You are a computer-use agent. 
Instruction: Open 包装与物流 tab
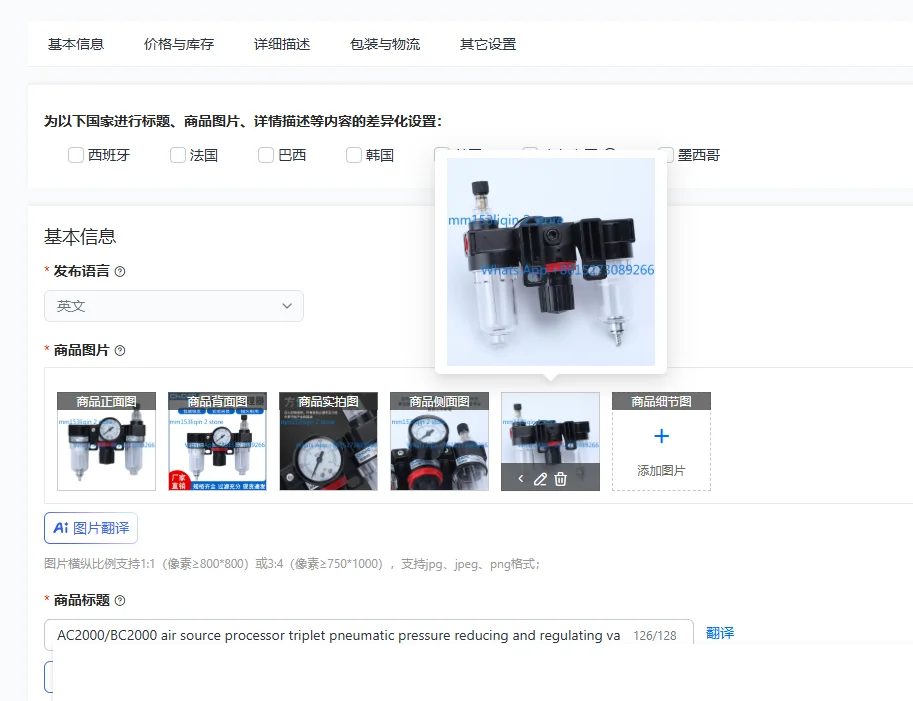[385, 44]
